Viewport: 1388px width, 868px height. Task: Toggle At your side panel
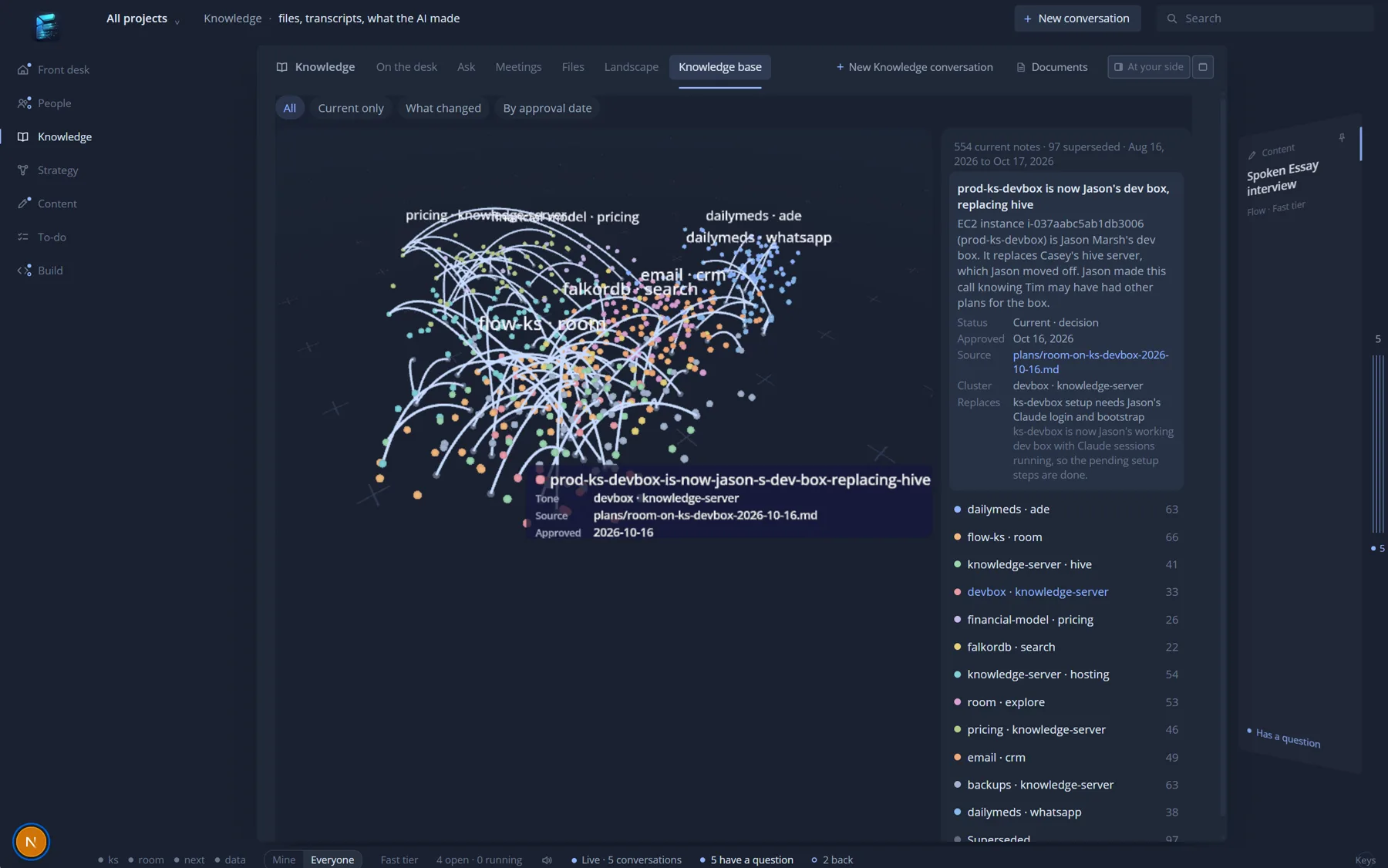coord(1148,67)
